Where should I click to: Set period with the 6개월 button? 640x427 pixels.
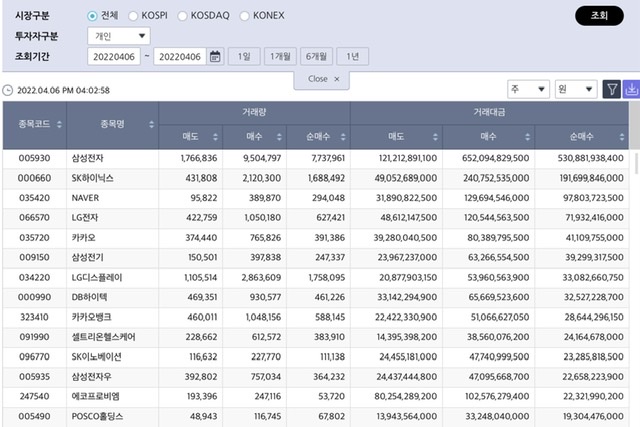316,57
